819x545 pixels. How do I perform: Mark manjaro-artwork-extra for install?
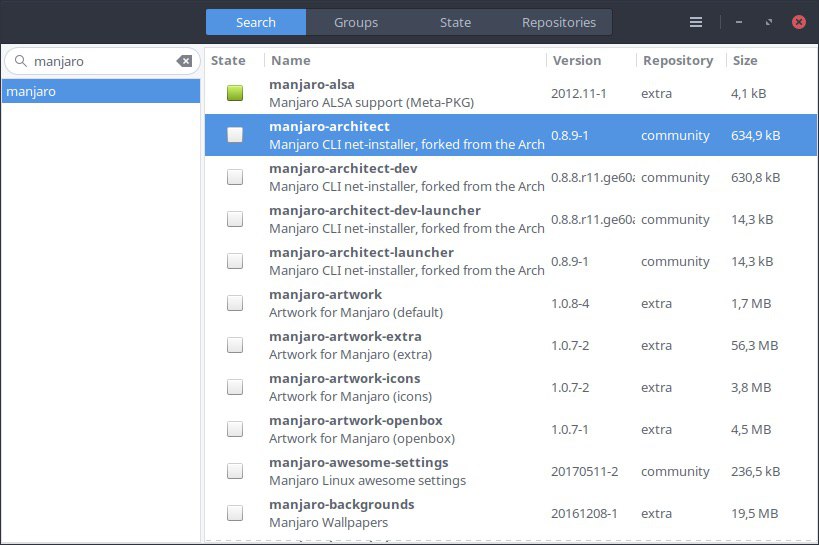tap(235, 345)
